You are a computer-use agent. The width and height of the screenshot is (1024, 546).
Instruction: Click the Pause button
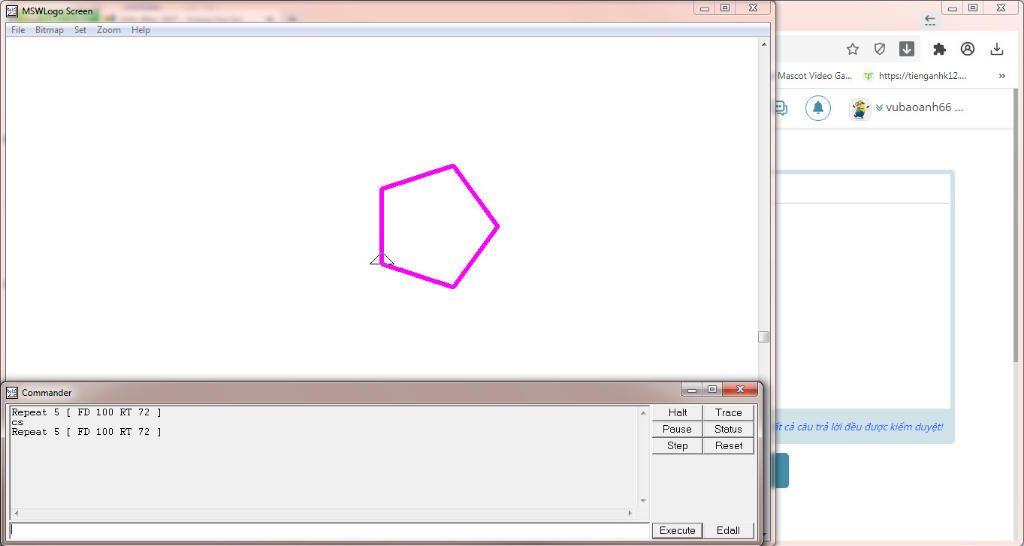point(677,429)
